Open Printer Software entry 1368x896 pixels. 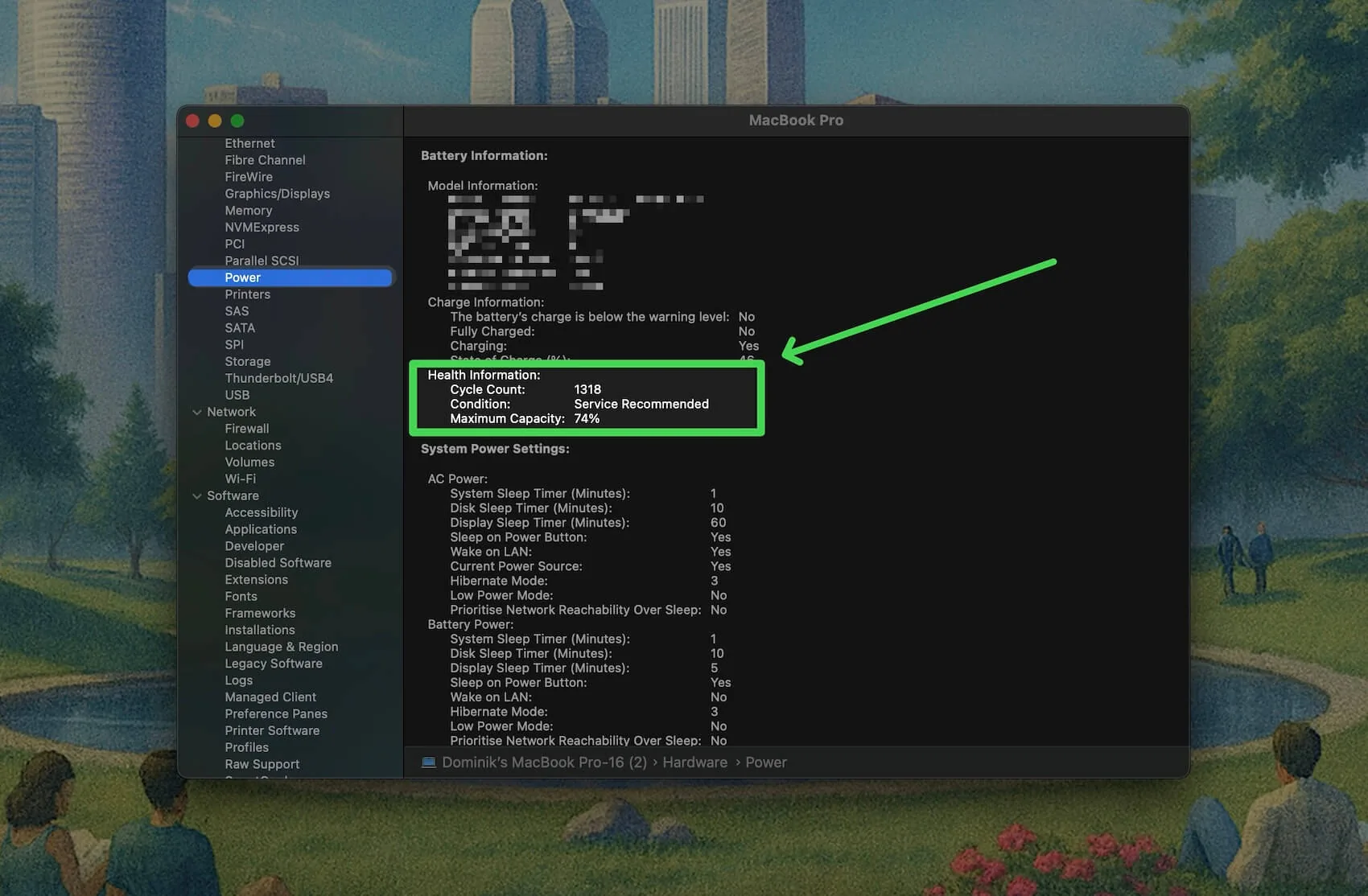tap(272, 731)
